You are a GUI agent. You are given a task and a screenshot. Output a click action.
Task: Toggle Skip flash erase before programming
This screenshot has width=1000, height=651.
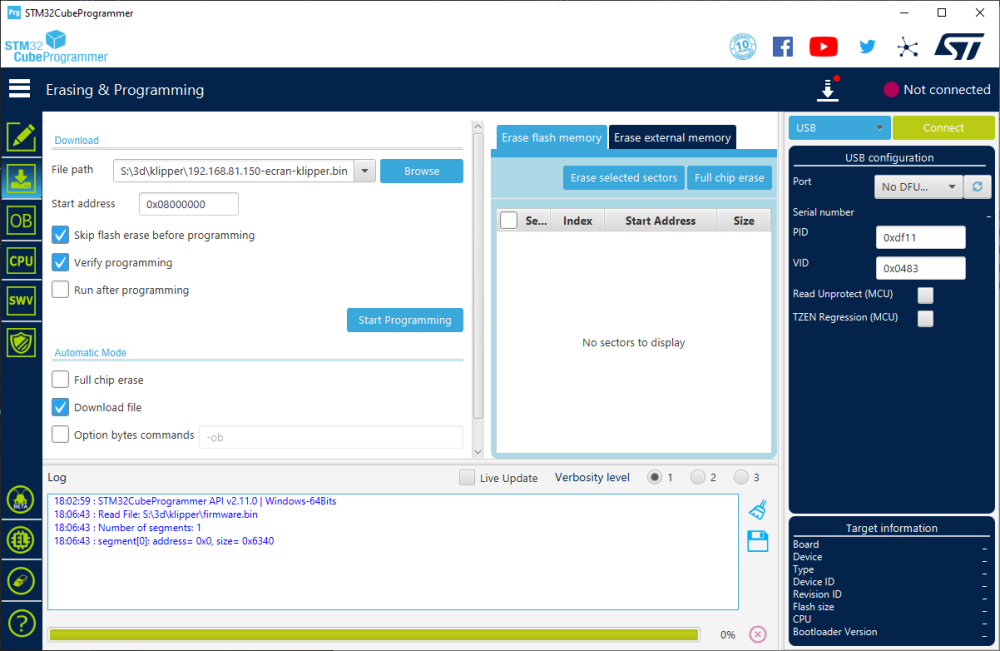pos(61,235)
